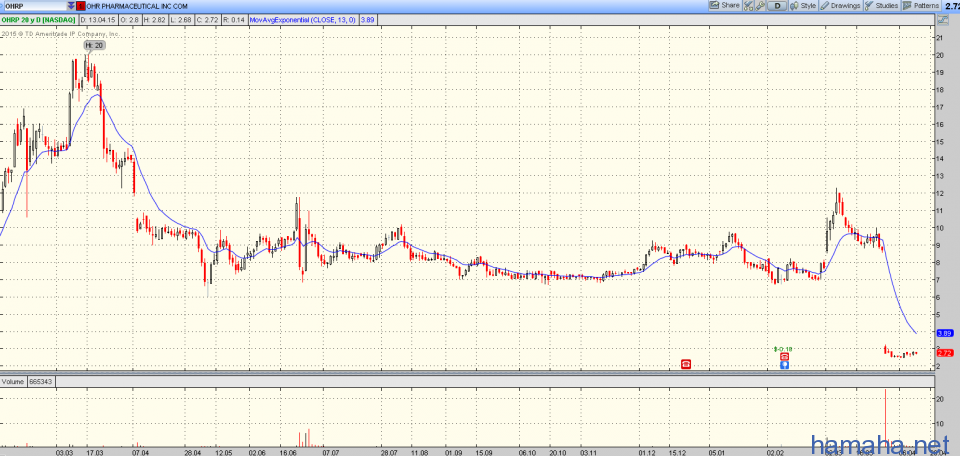Click the 'L: 2.68' low value
This screenshot has height=456, width=960.
click(x=180, y=20)
